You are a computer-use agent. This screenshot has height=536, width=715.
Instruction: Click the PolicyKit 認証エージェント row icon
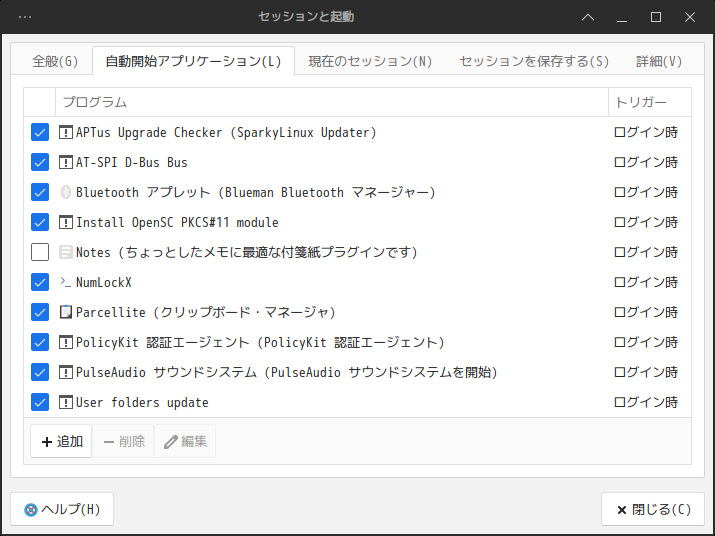pyautogui.click(x=66, y=343)
